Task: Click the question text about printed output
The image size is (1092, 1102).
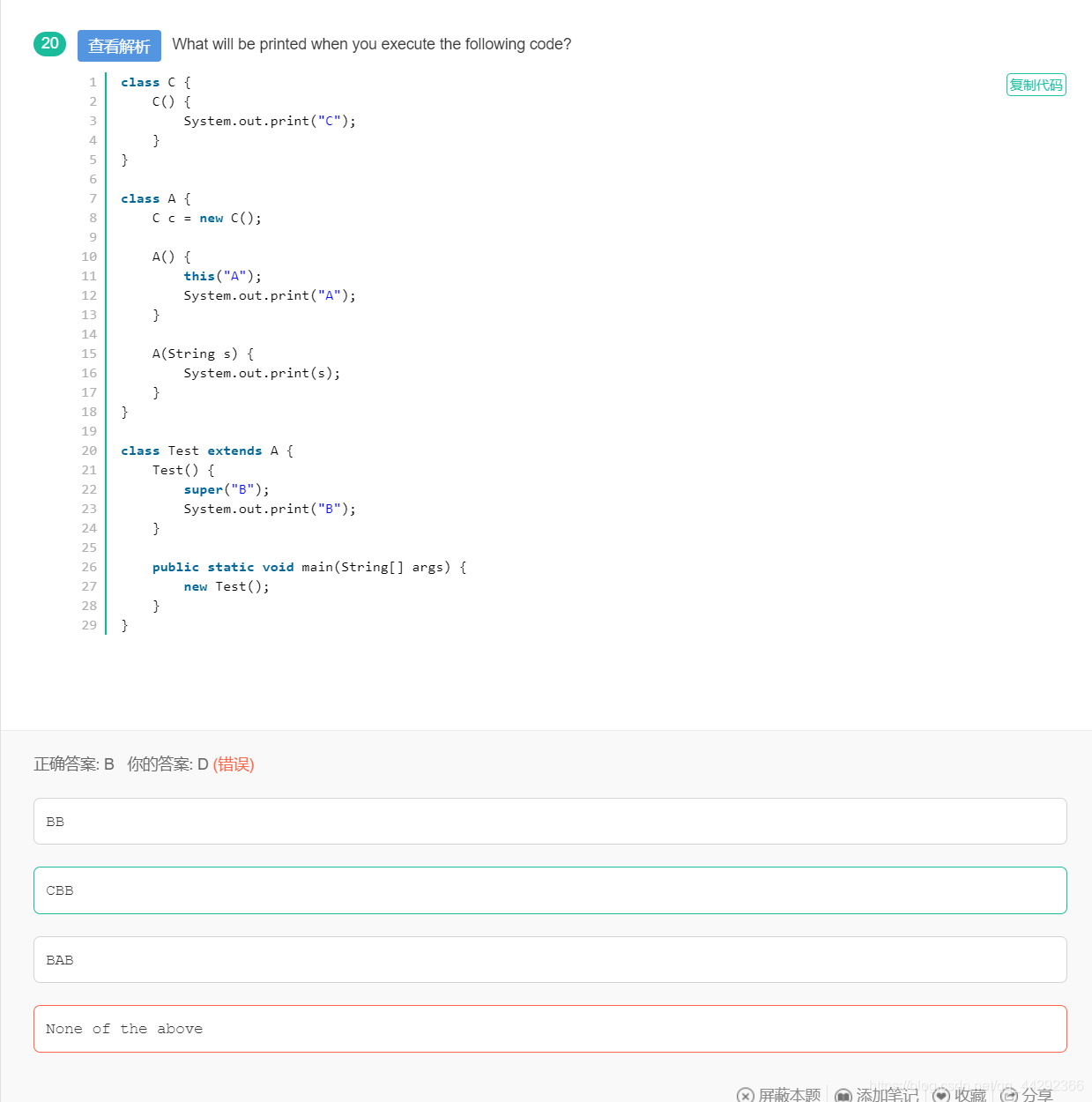Action: tap(372, 44)
